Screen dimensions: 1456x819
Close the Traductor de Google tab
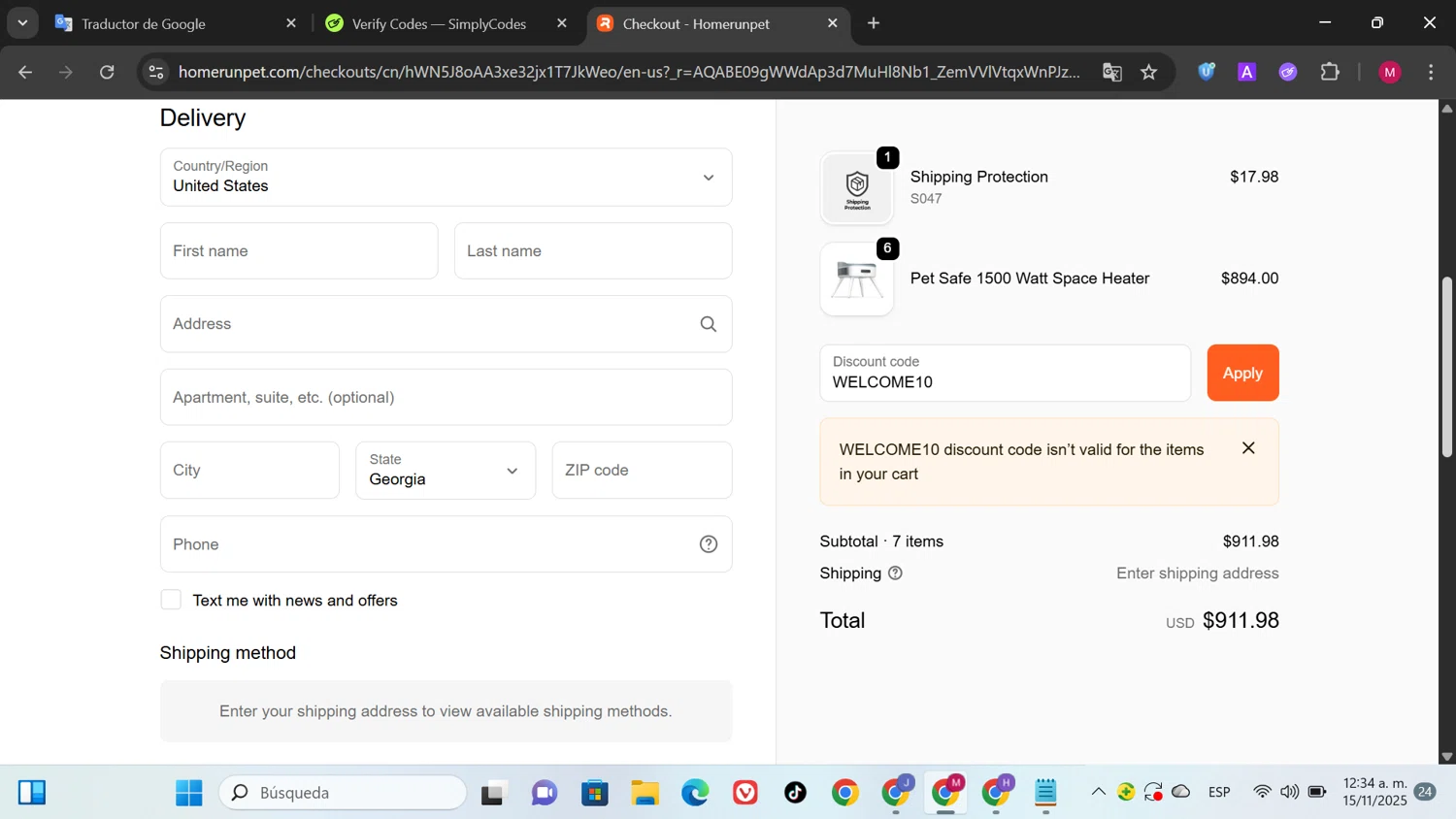pos(291,23)
